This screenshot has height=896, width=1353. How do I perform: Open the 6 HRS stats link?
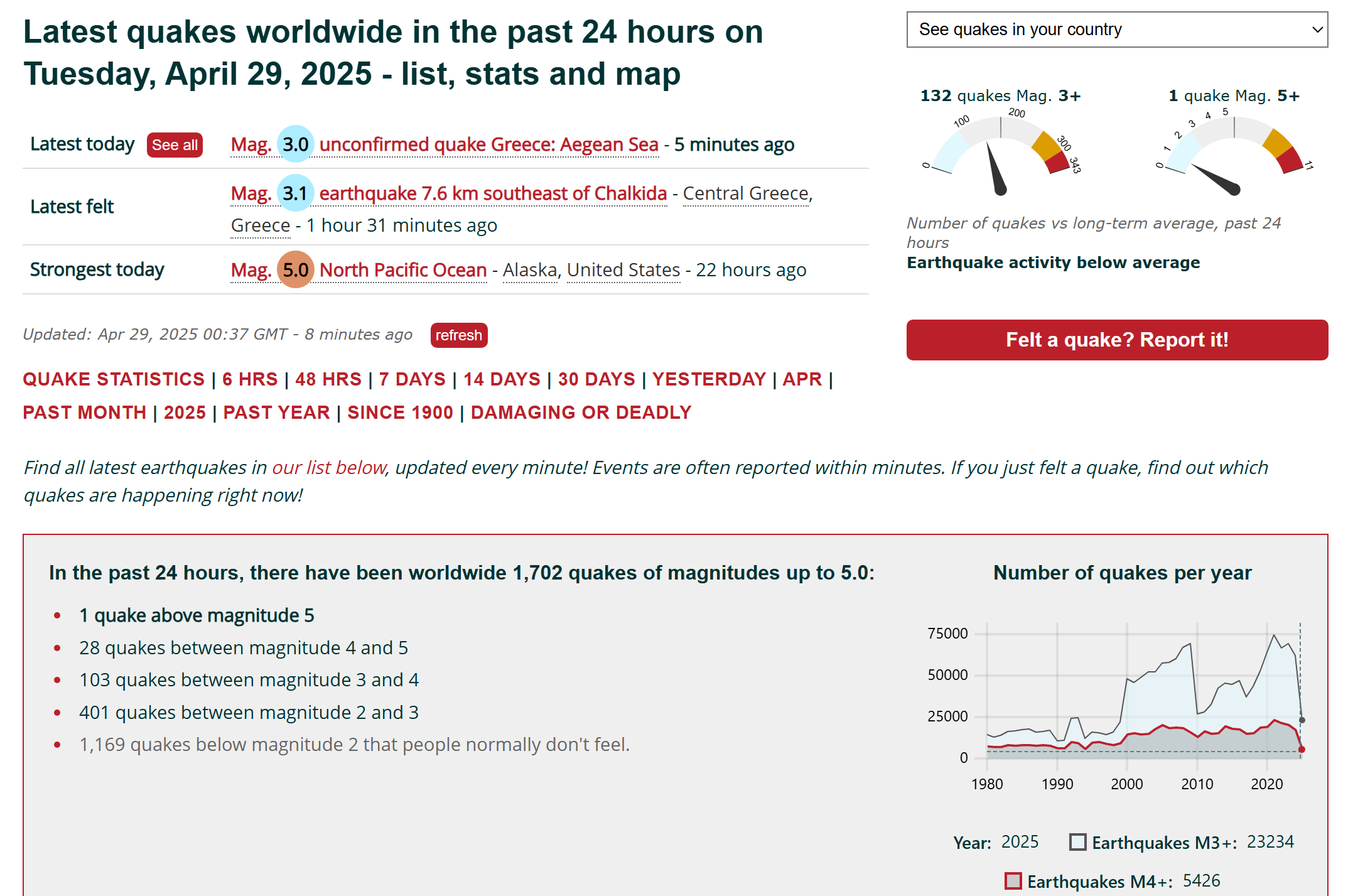pyautogui.click(x=250, y=379)
